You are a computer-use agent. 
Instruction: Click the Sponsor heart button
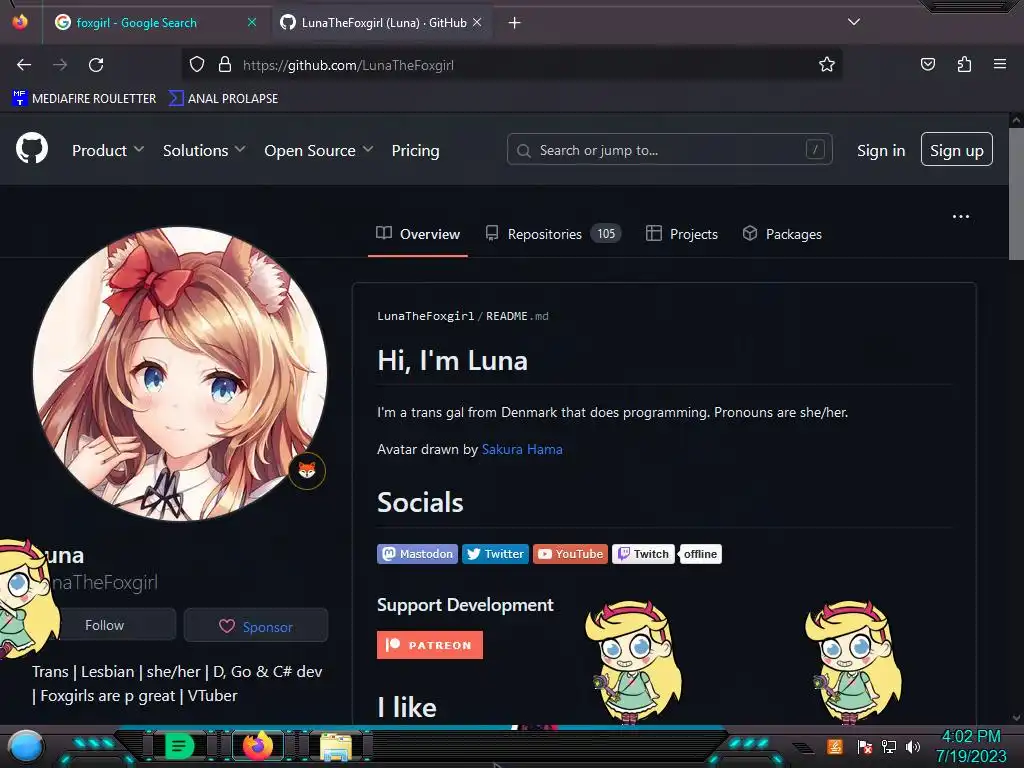(x=256, y=626)
